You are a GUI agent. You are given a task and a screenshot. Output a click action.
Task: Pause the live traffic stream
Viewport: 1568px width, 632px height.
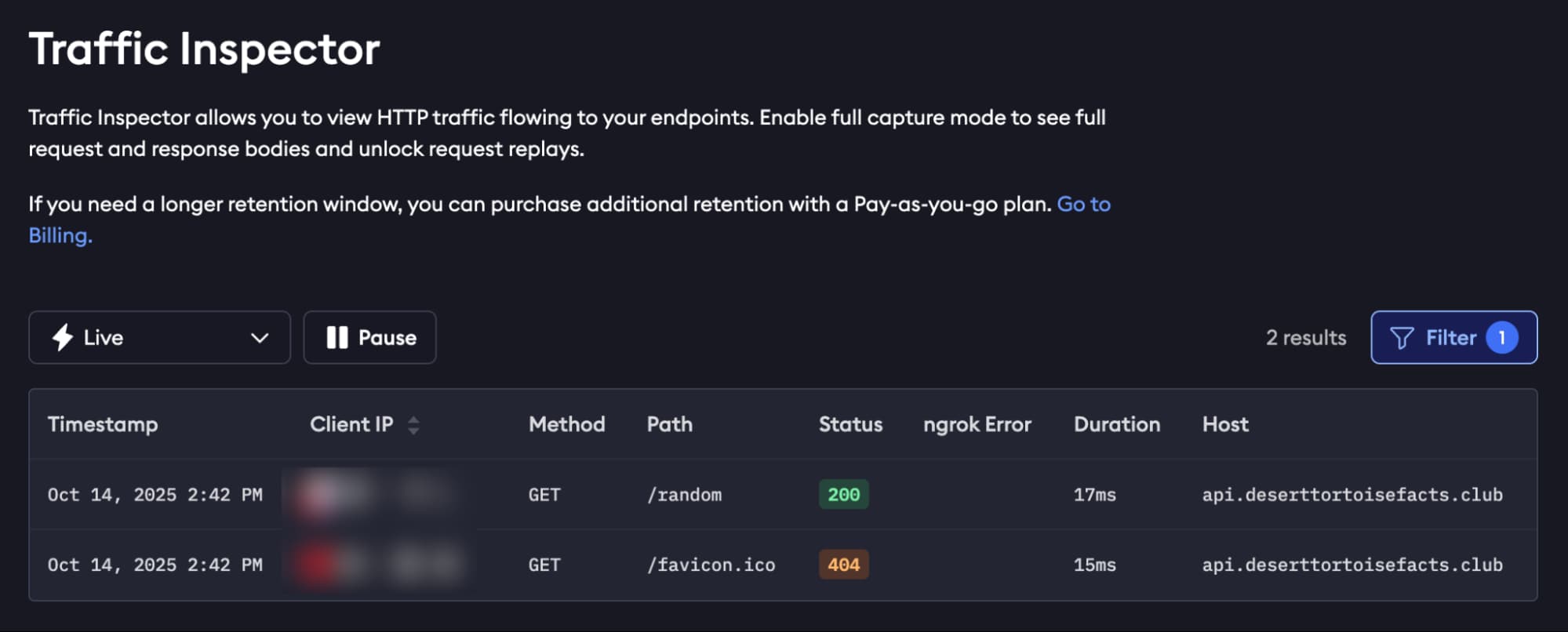point(370,338)
